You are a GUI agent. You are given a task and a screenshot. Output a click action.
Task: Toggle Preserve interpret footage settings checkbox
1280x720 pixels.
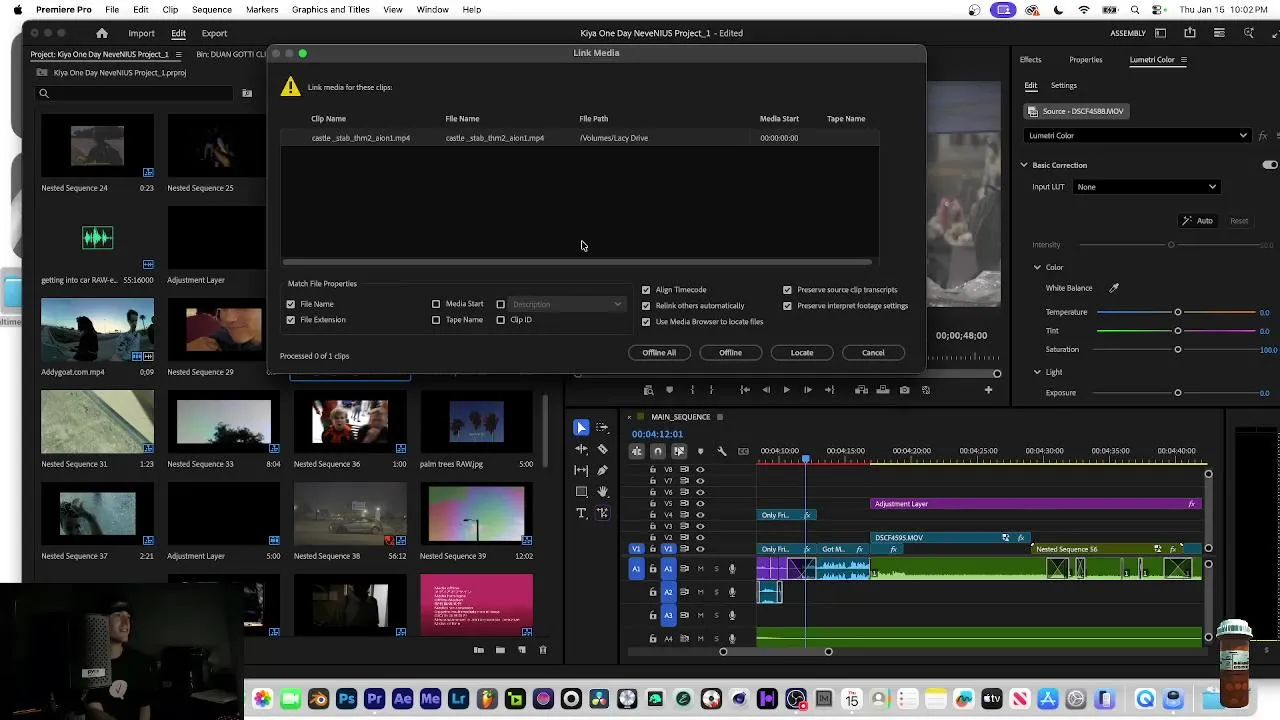(787, 306)
